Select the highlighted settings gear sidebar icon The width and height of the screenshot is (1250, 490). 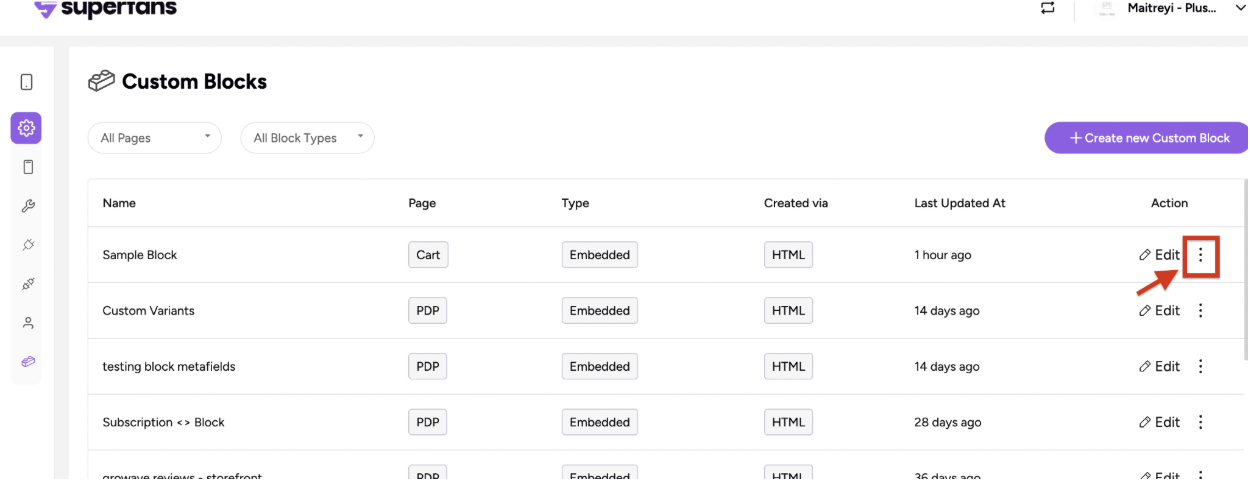[x=27, y=128]
